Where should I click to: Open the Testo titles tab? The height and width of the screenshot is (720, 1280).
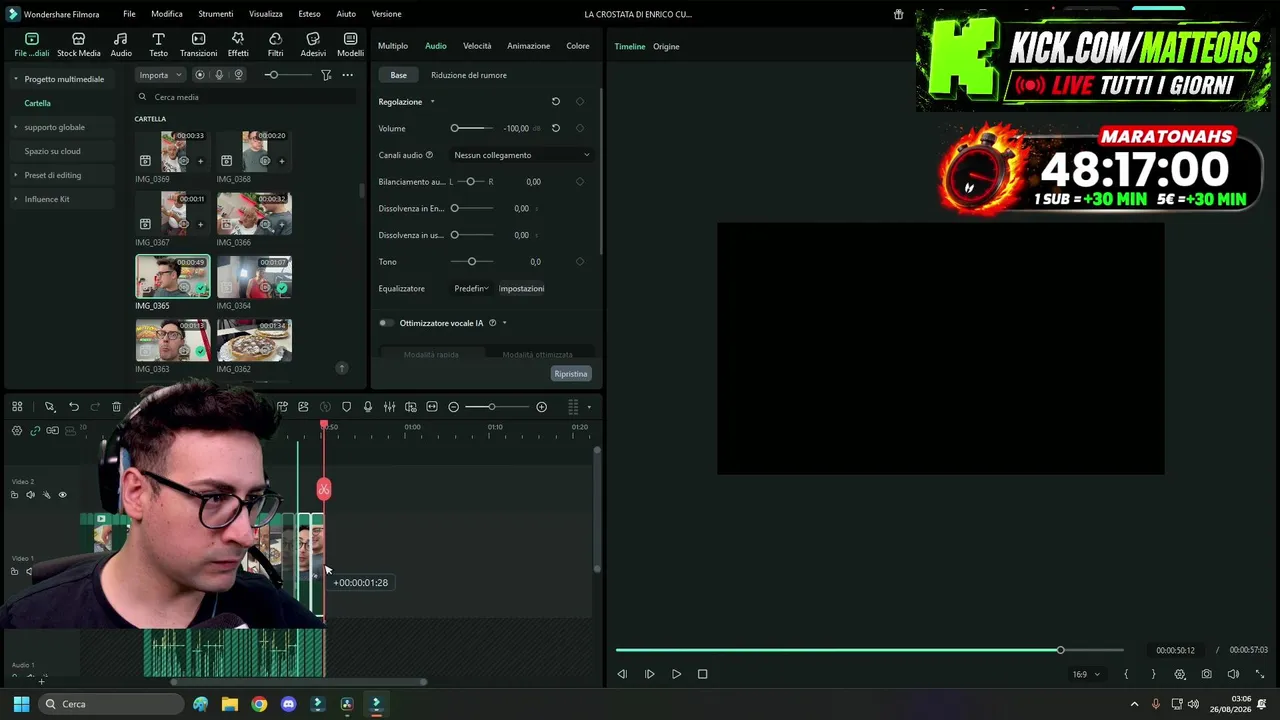coord(158,44)
